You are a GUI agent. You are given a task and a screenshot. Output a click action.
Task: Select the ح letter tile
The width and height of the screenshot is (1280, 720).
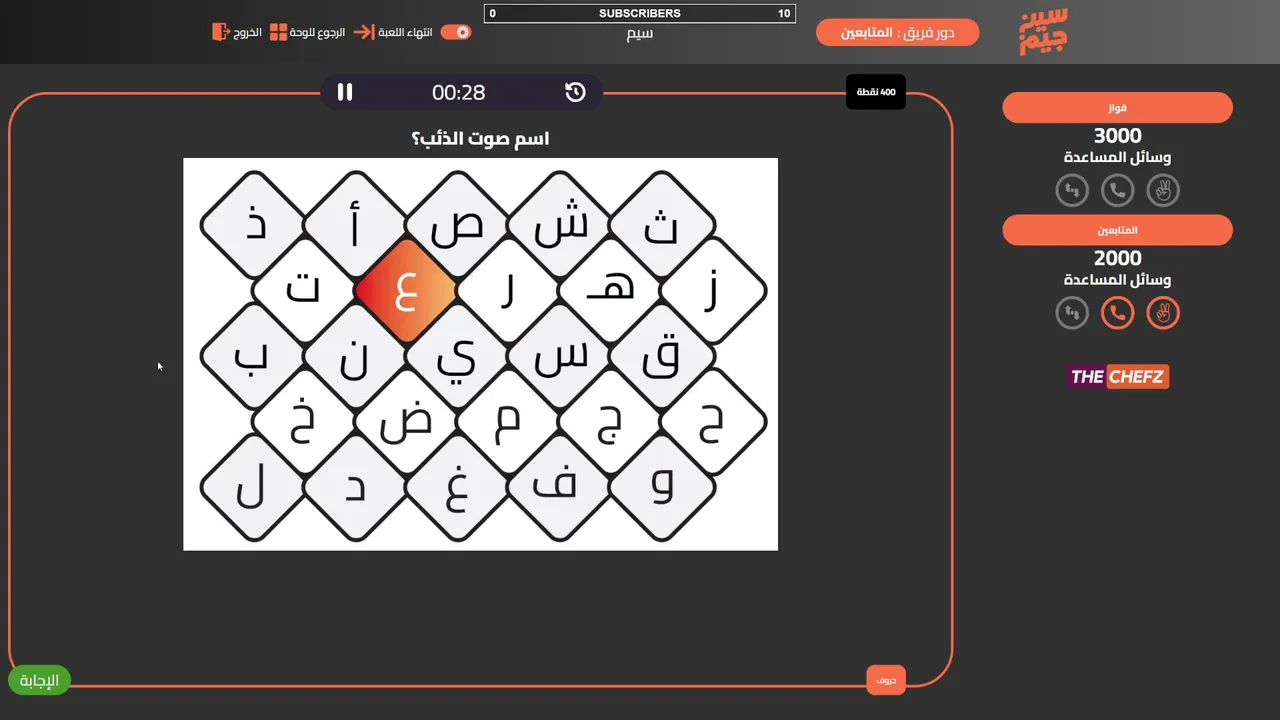(x=712, y=423)
